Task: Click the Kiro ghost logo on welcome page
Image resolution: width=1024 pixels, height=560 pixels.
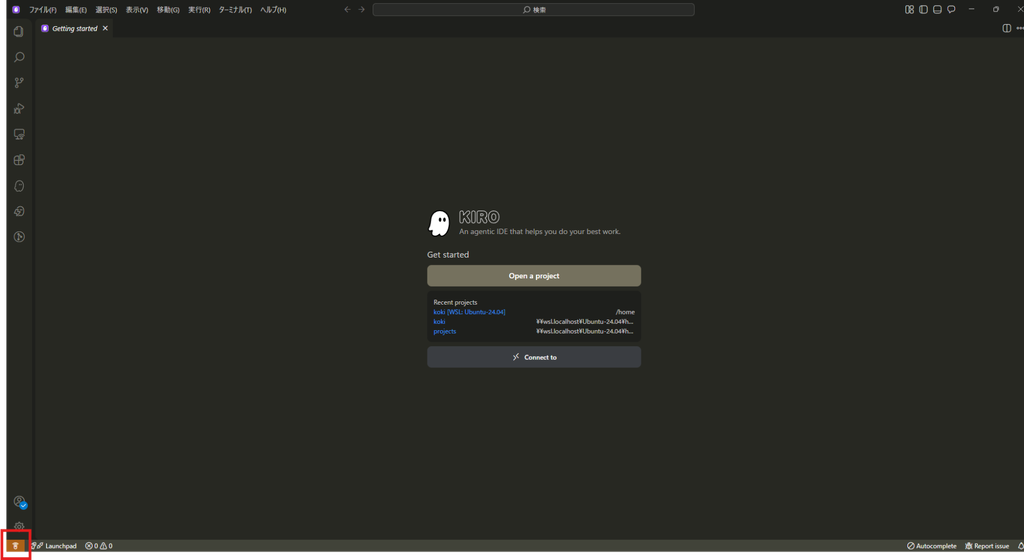Action: click(439, 223)
